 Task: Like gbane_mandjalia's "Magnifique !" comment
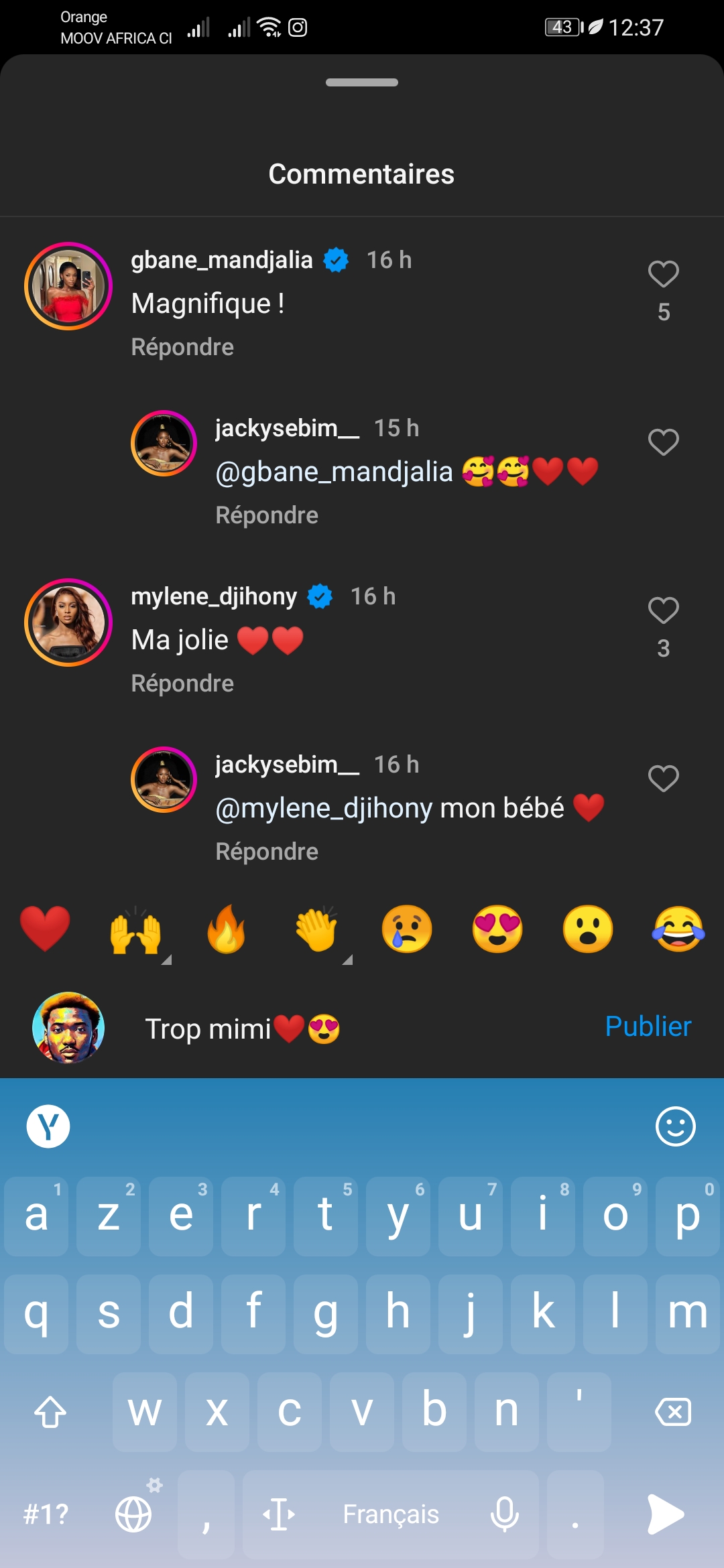663,275
